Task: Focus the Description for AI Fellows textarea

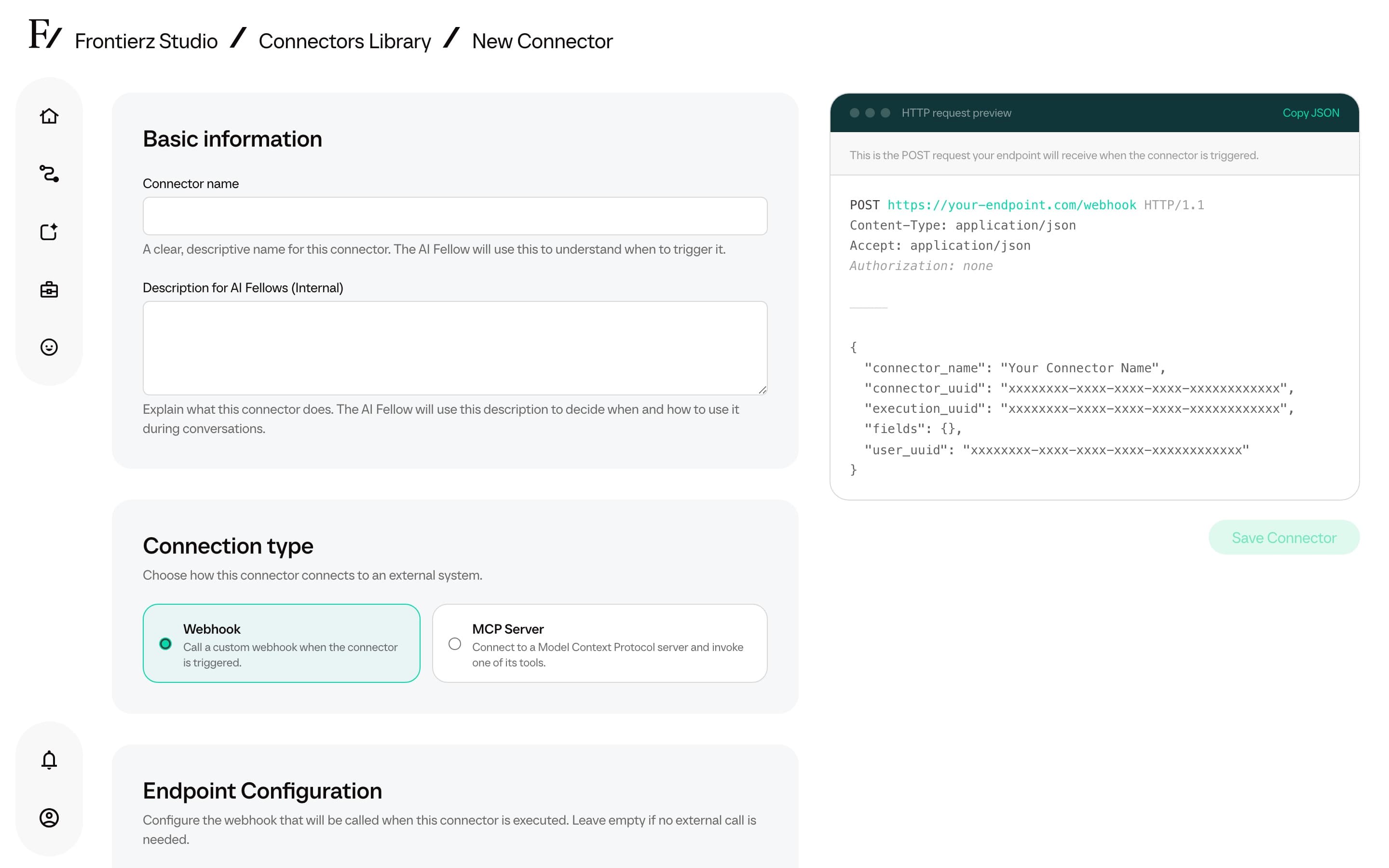Action: [x=455, y=348]
